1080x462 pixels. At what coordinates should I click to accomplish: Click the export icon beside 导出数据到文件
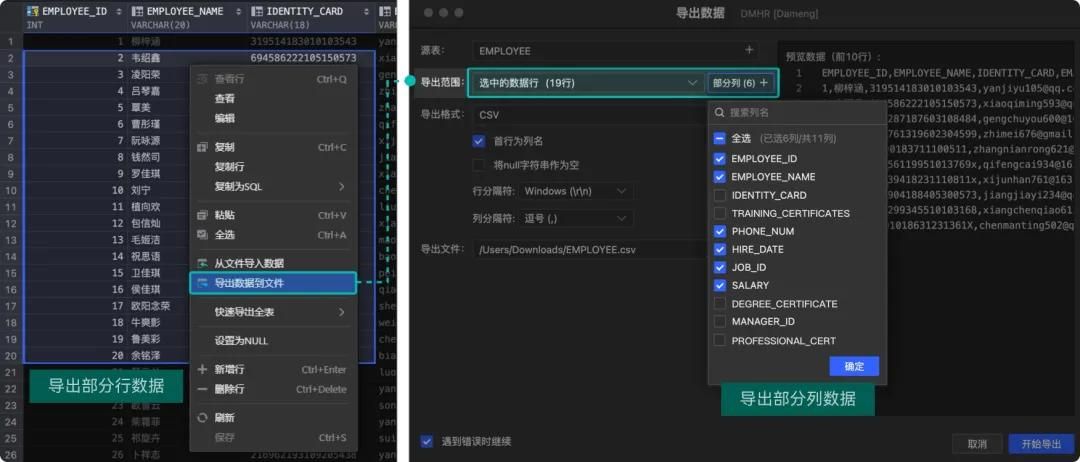click(x=202, y=283)
